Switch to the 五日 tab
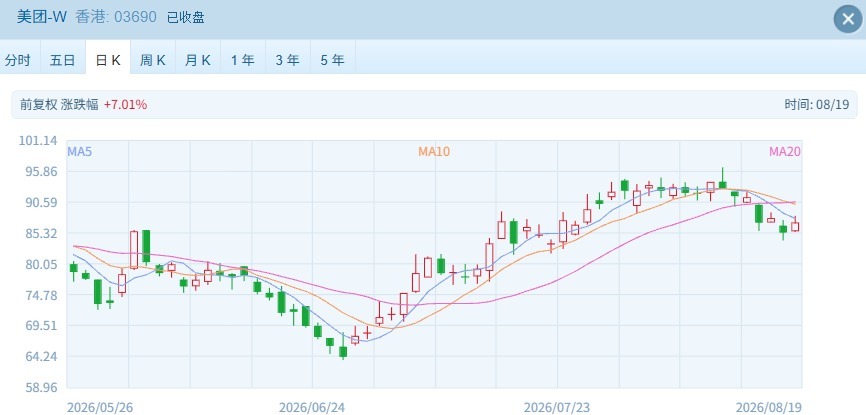Viewport: 866px width, 415px height. [62, 60]
